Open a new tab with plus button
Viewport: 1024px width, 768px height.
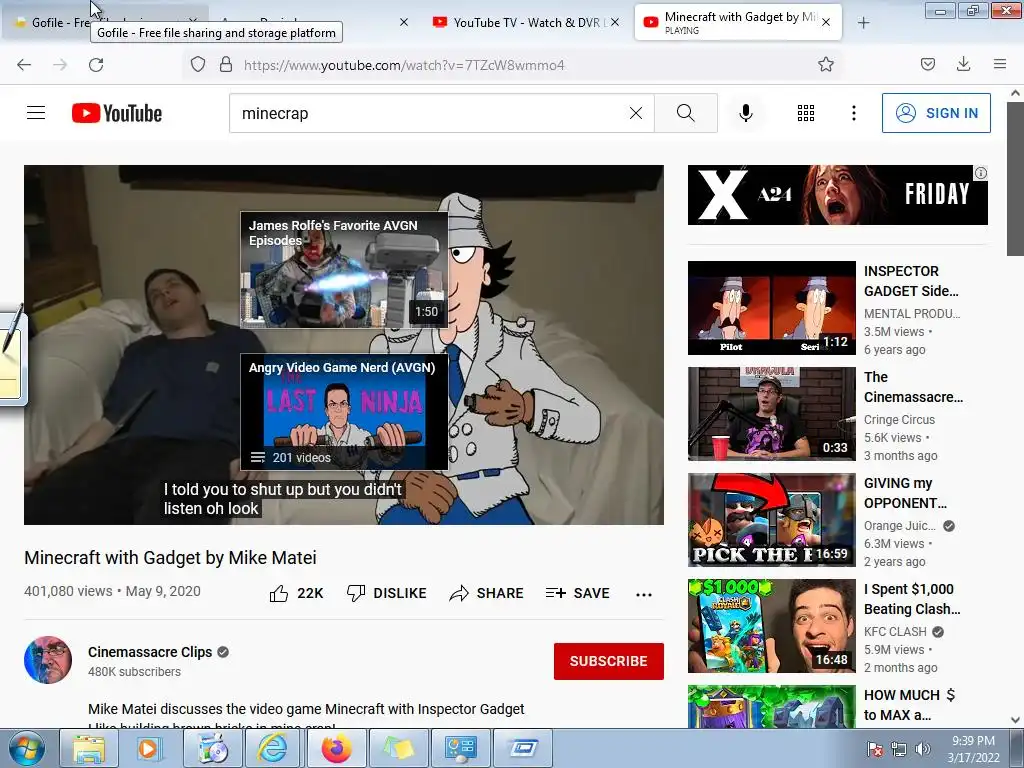pyautogui.click(x=863, y=23)
